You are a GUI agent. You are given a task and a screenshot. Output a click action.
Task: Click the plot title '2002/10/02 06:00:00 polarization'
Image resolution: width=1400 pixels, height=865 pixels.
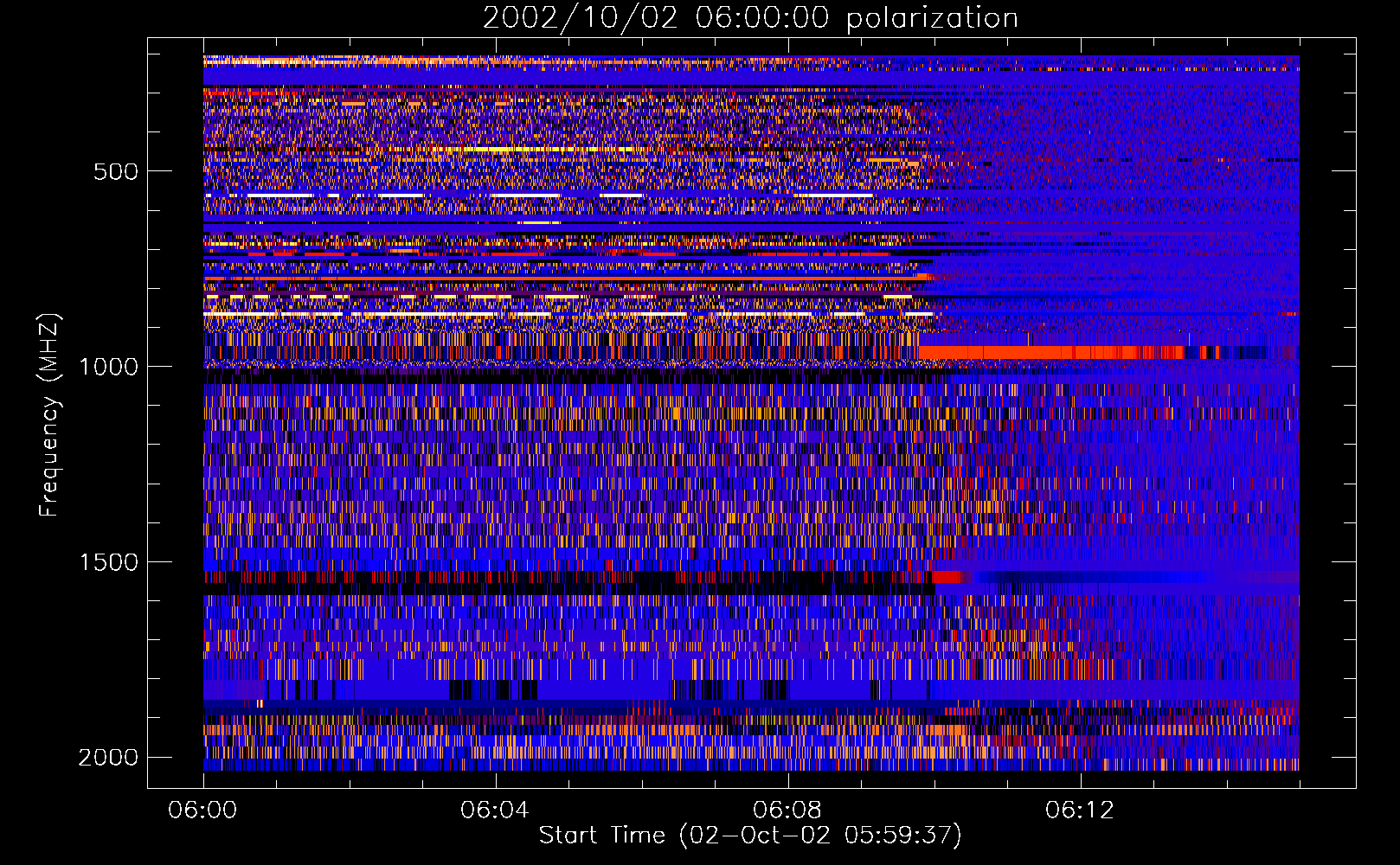pyautogui.click(x=750, y=18)
